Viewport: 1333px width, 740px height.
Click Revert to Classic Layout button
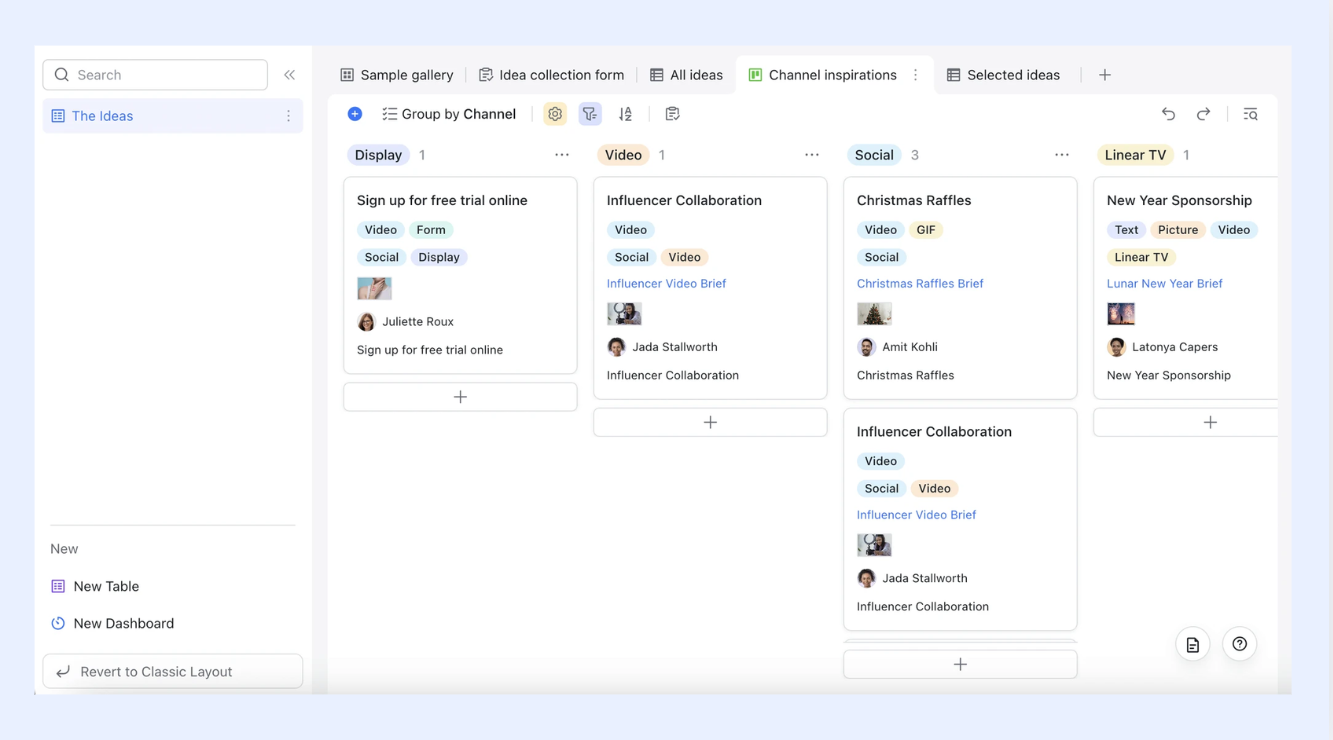[173, 671]
